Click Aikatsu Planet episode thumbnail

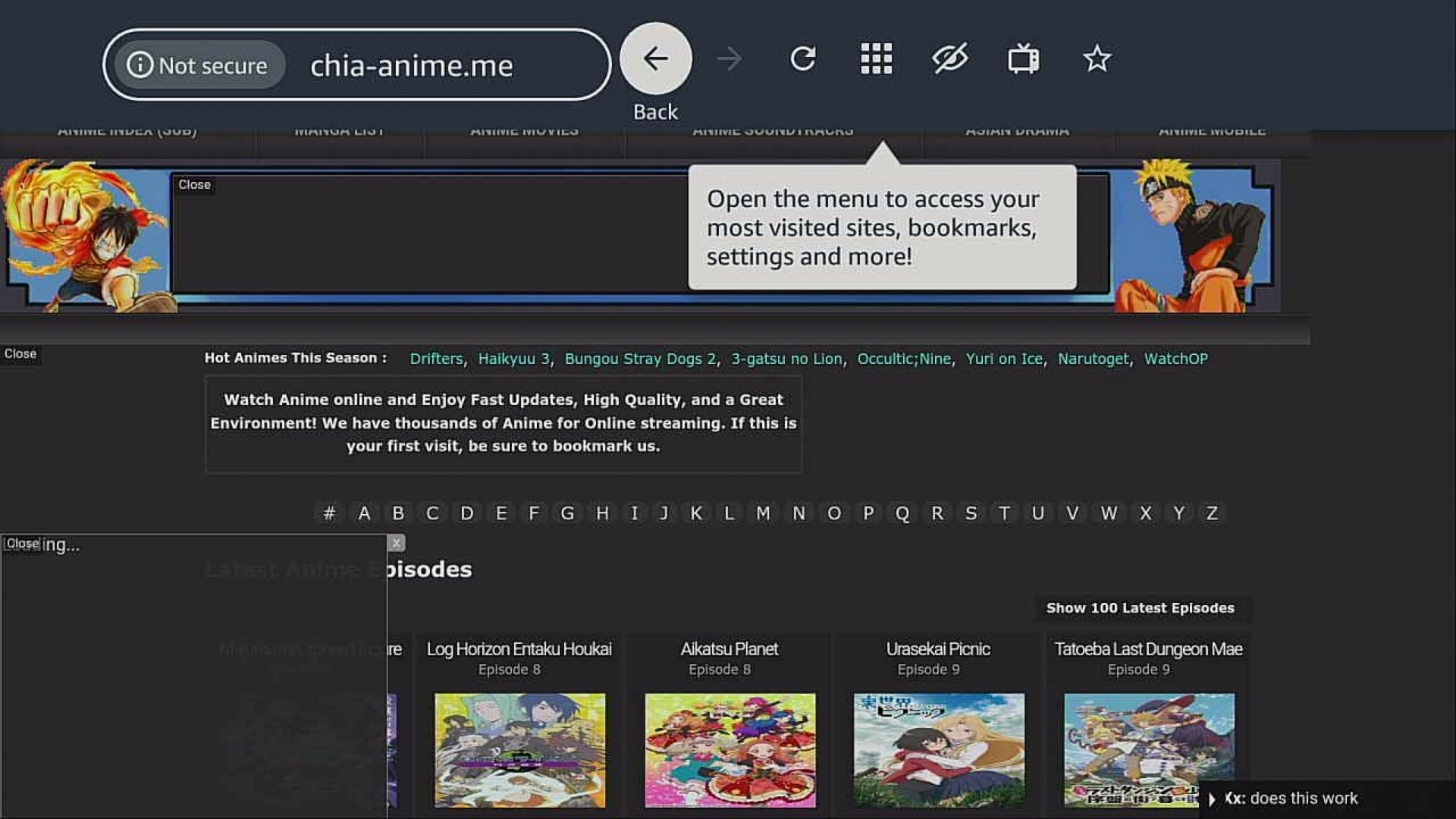click(730, 750)
